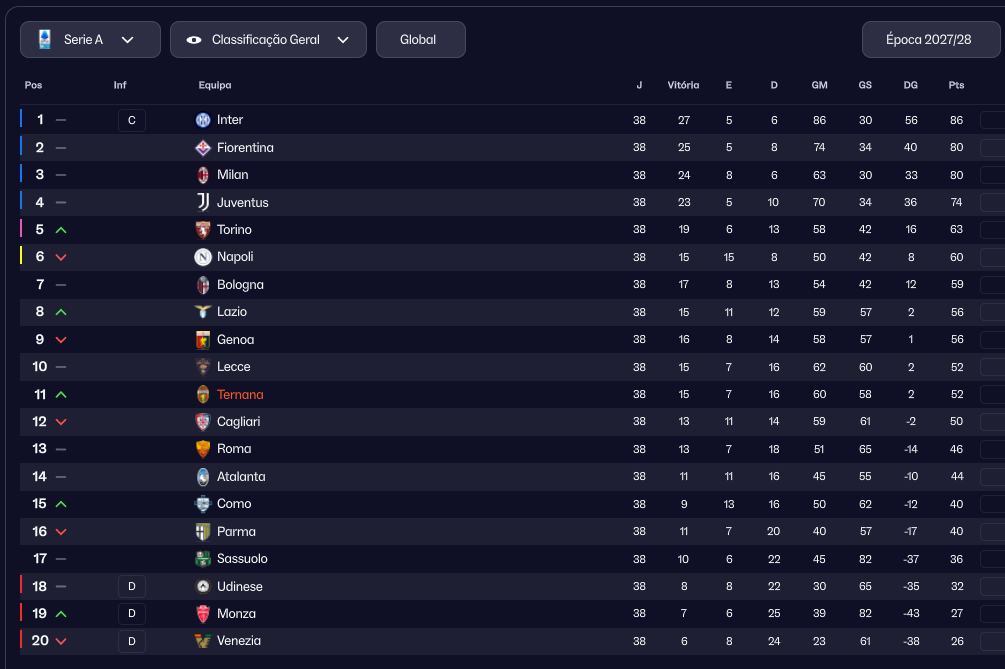The width and height of the screenshot is (1005, 669).
Task: Click the C champion badge next to Inter
Action: (131, 121)
